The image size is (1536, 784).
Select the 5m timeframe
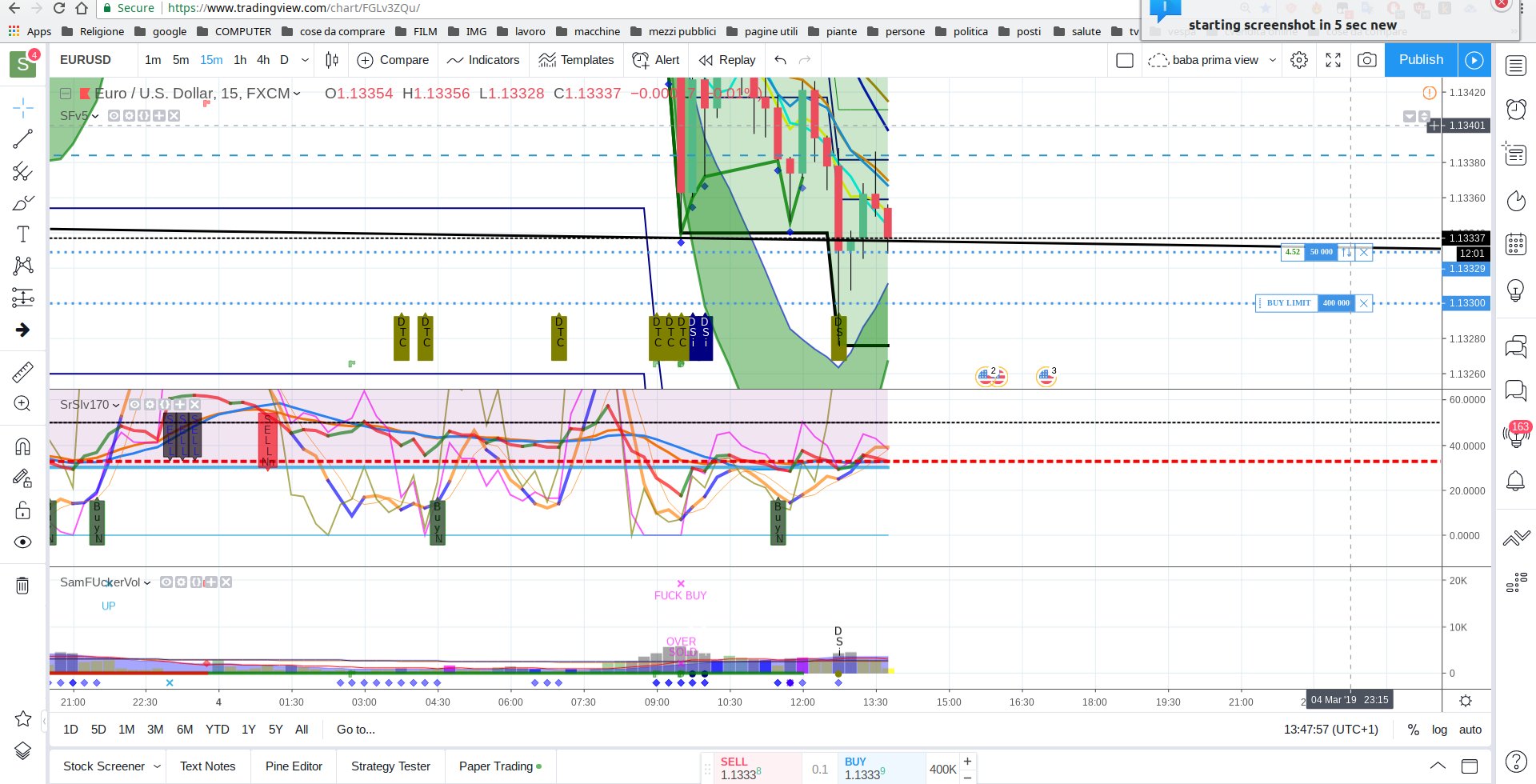tap(181, 60)
